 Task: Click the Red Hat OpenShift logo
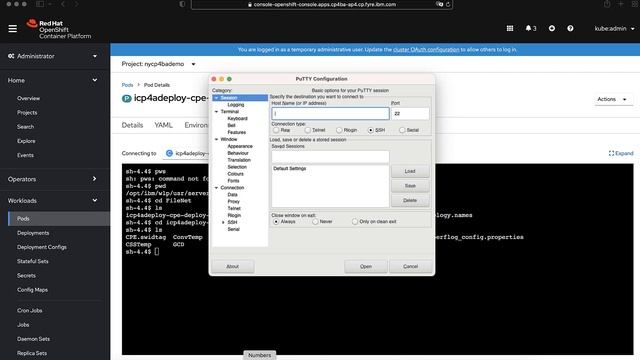point(59,29)
